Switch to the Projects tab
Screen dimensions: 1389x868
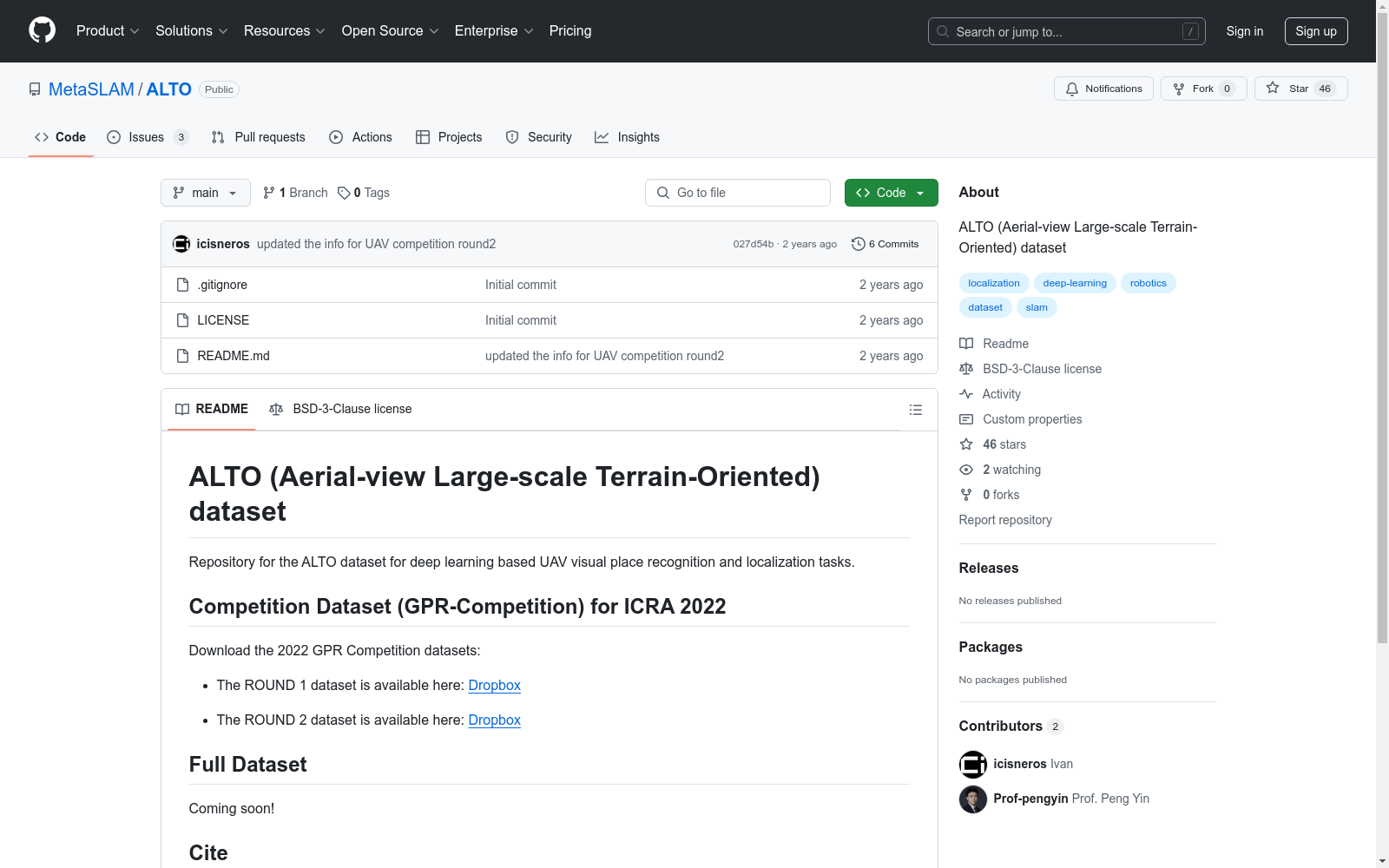[449, 137]
